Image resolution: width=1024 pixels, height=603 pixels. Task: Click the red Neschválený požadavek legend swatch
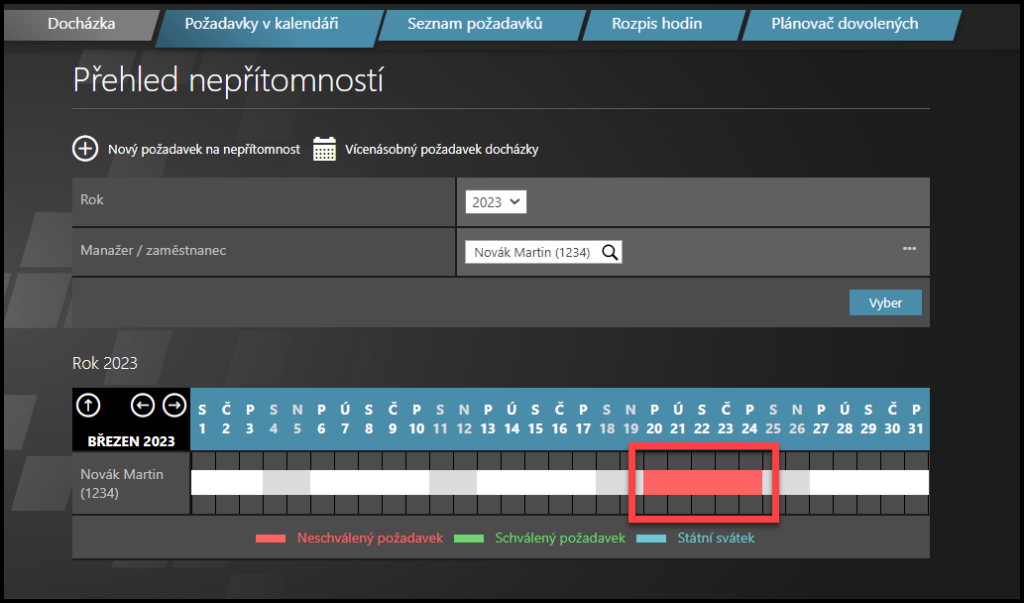click(270, 538)
